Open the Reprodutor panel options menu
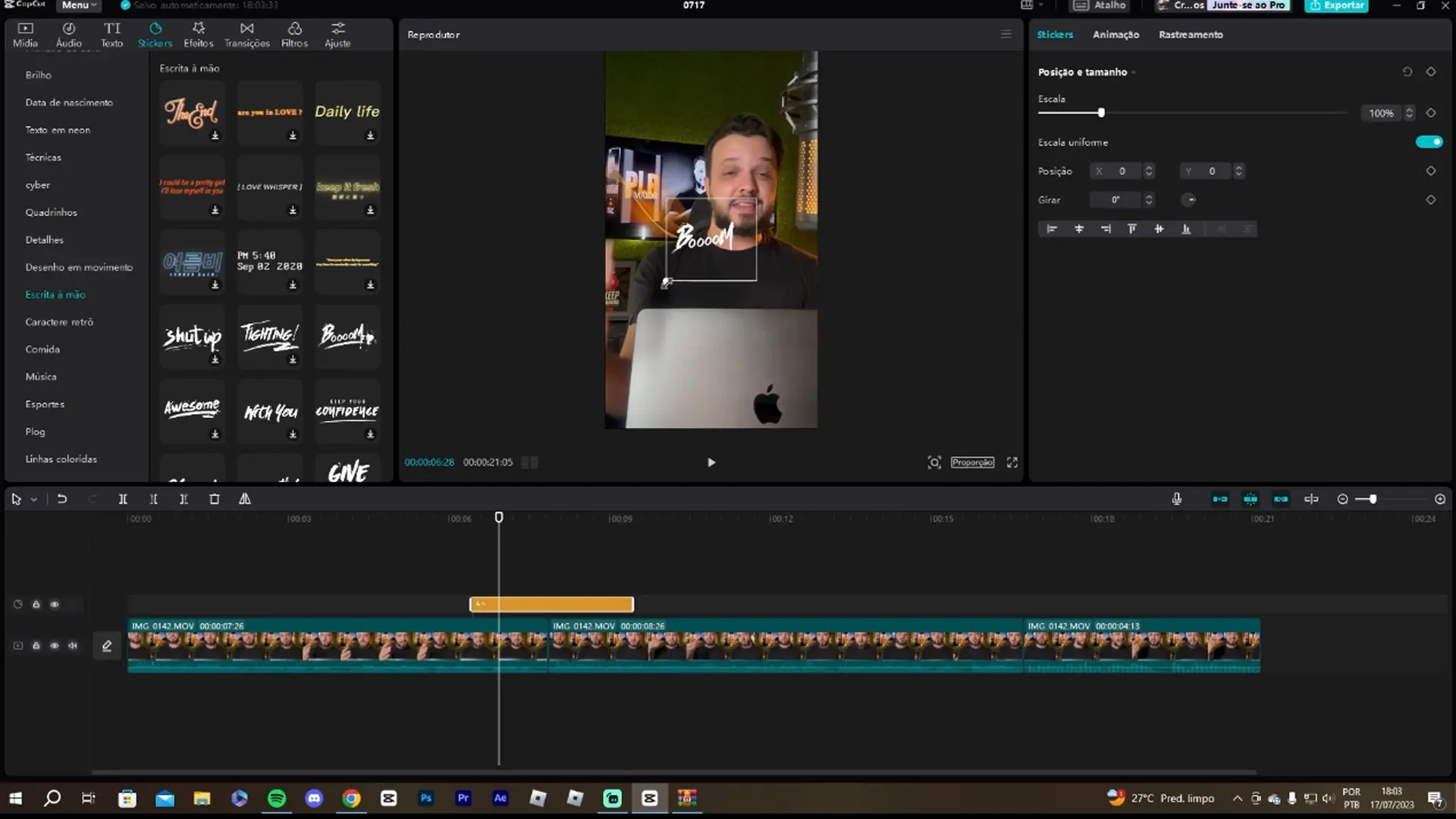1456x819 pixels. pyautogui.click(x=1006, y=34)
